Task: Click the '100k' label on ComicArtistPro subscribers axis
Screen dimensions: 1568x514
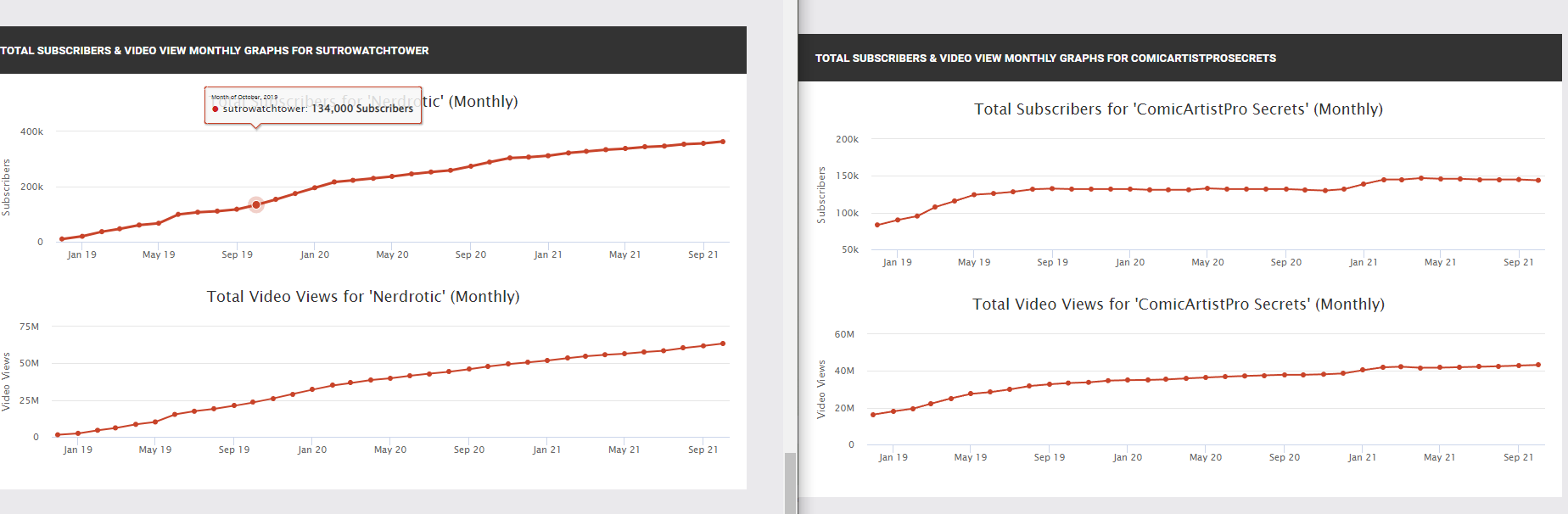Action: (x=848, y=214)
